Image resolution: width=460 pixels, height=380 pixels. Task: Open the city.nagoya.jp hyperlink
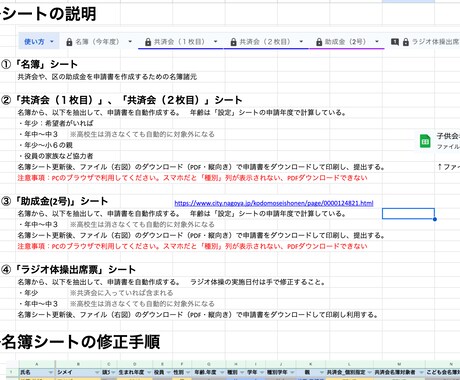click(x=274, y=203)
